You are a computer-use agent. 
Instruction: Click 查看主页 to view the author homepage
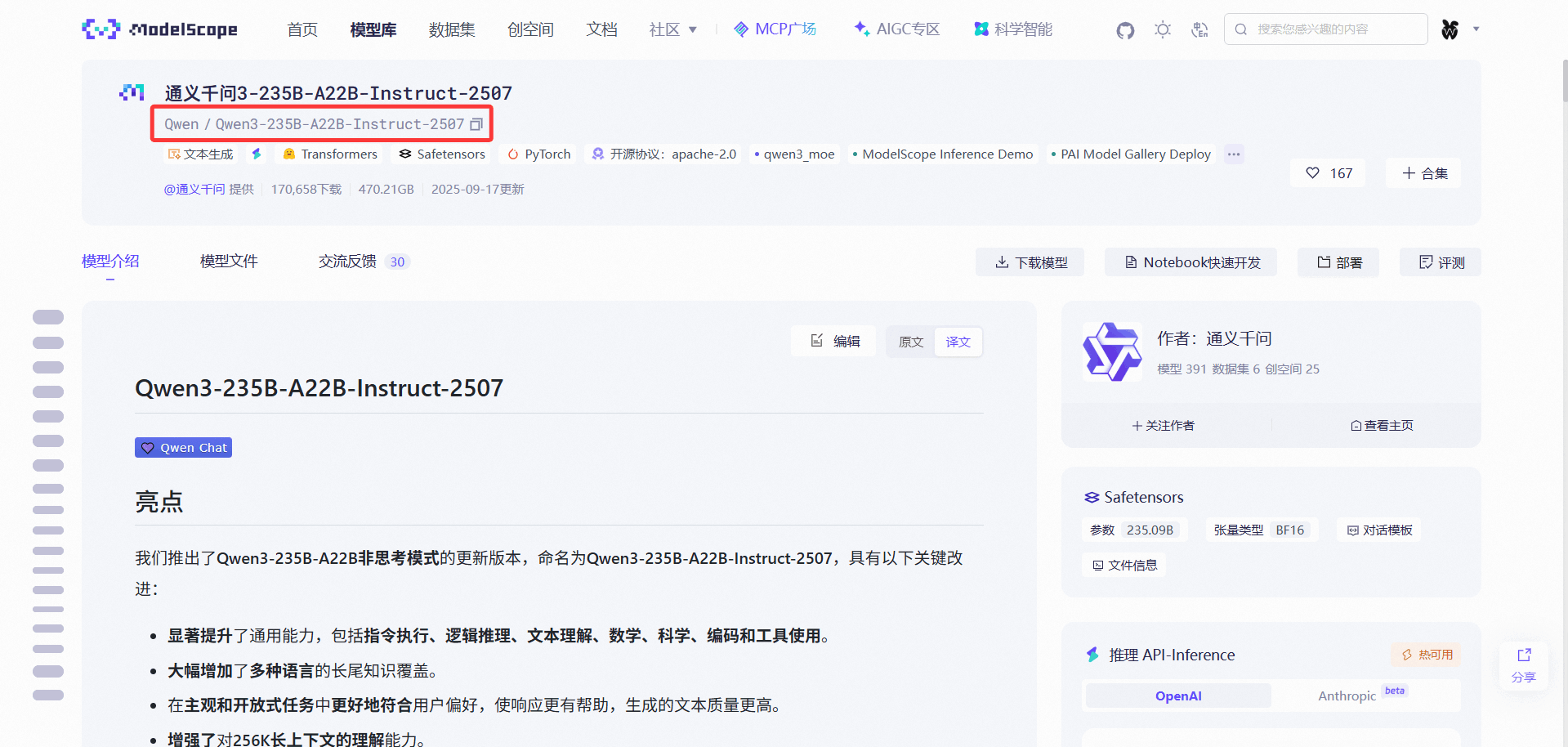coord(1382,426)
